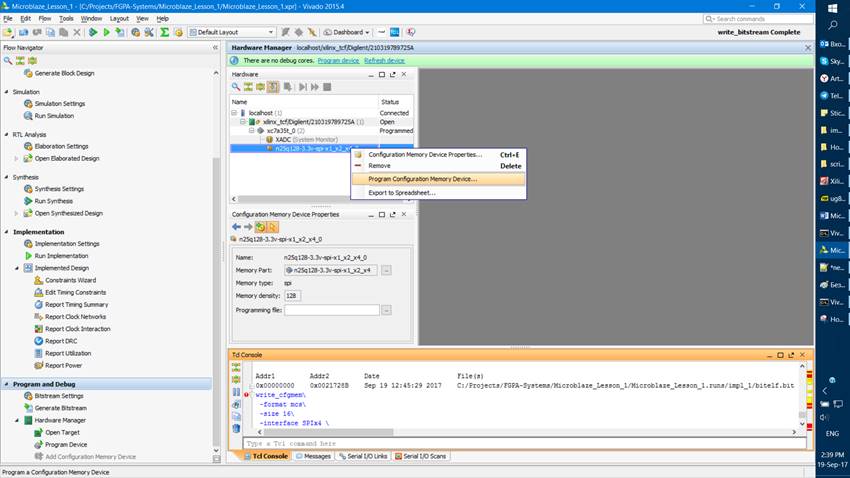Click the Tcl Console trash clear icon
850x478 pixels.
236,427
